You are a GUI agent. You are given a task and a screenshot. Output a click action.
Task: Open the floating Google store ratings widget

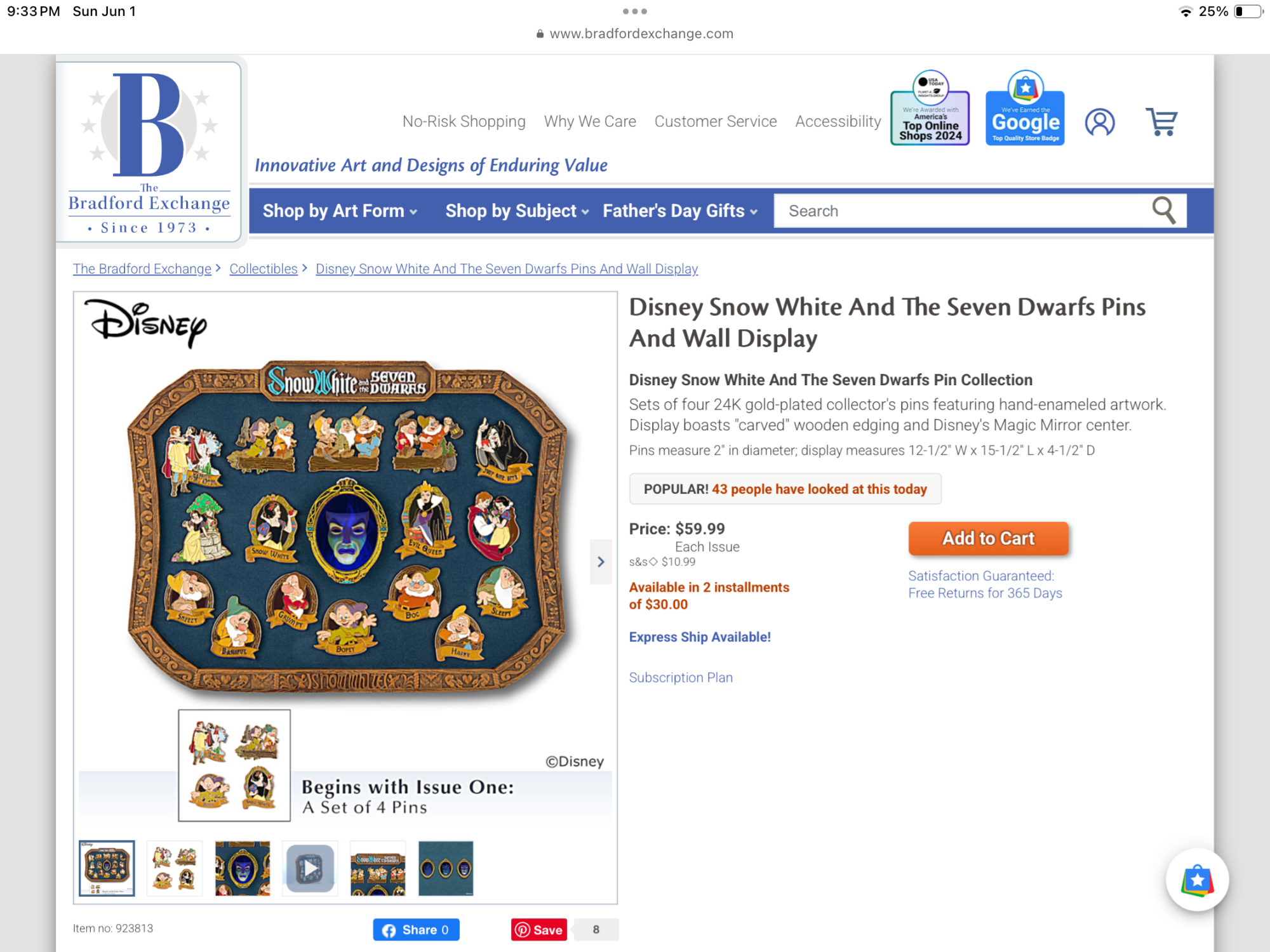click(x=1197, y=880)
